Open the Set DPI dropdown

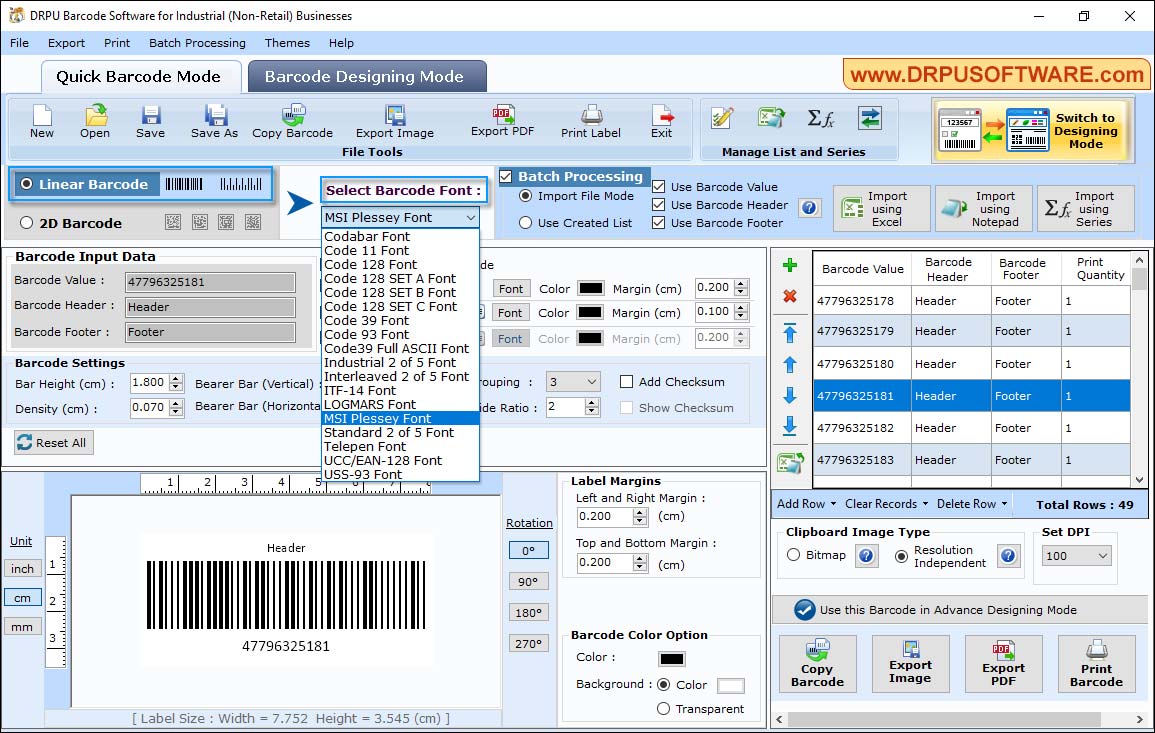(x=1075, y=555)
